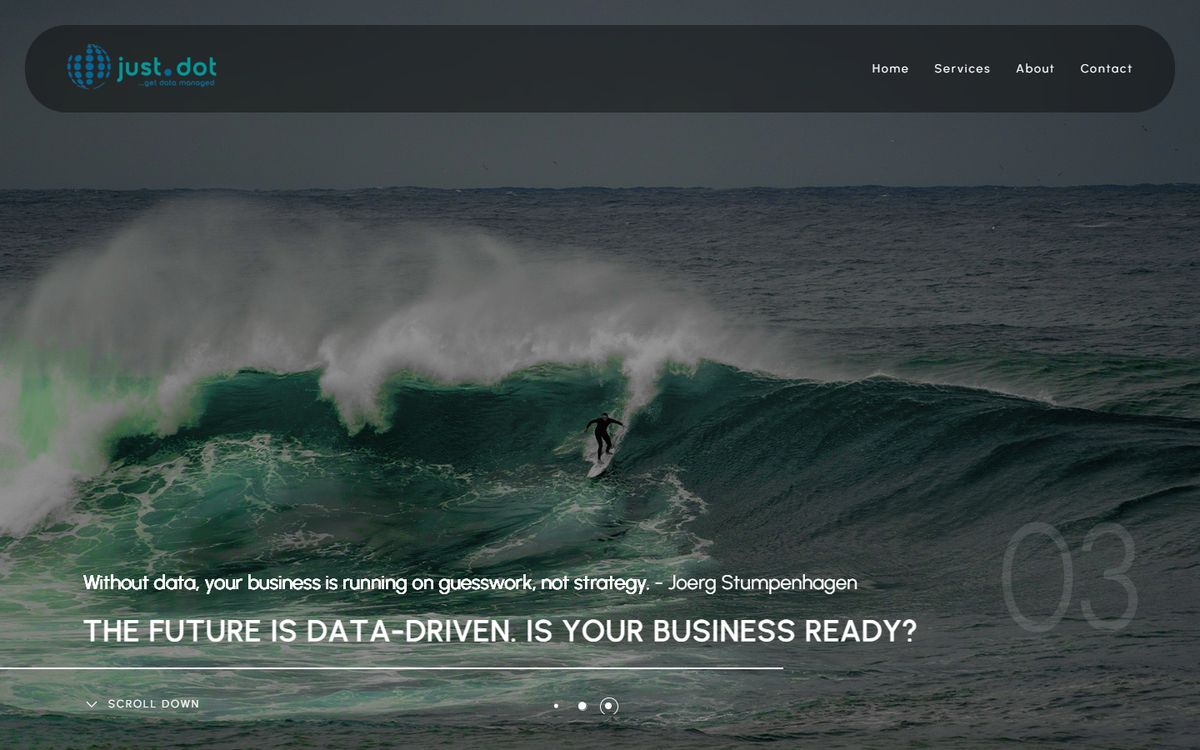Go to the About page
Viewport: 1200px width, 750px height.
click(1035, 69)
